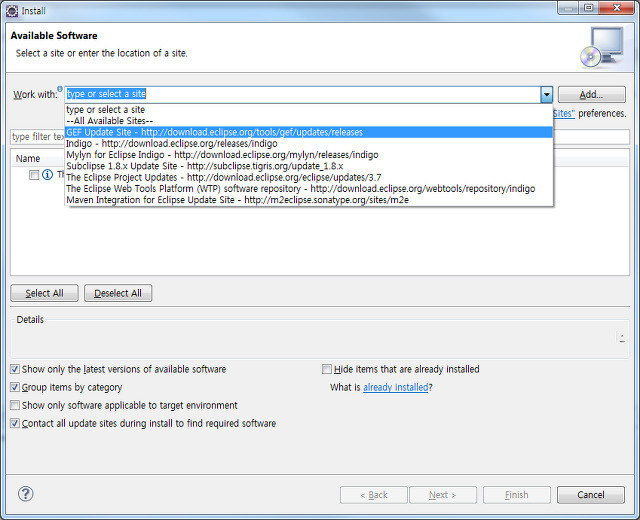Choose Subclipse 1.8.x Update Site
The width and height of the screenshot is (640, 520).
(309, 166)
